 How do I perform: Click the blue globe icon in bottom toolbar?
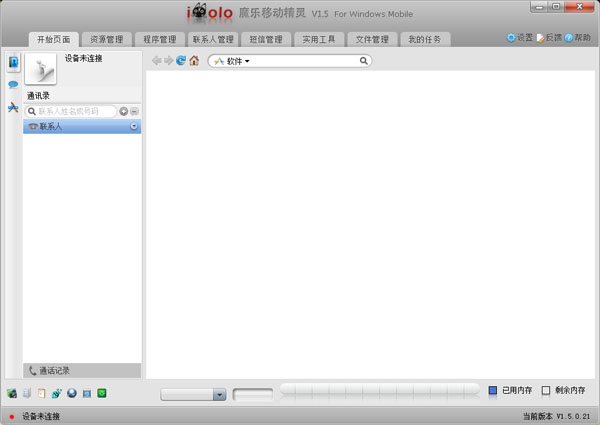72,393
